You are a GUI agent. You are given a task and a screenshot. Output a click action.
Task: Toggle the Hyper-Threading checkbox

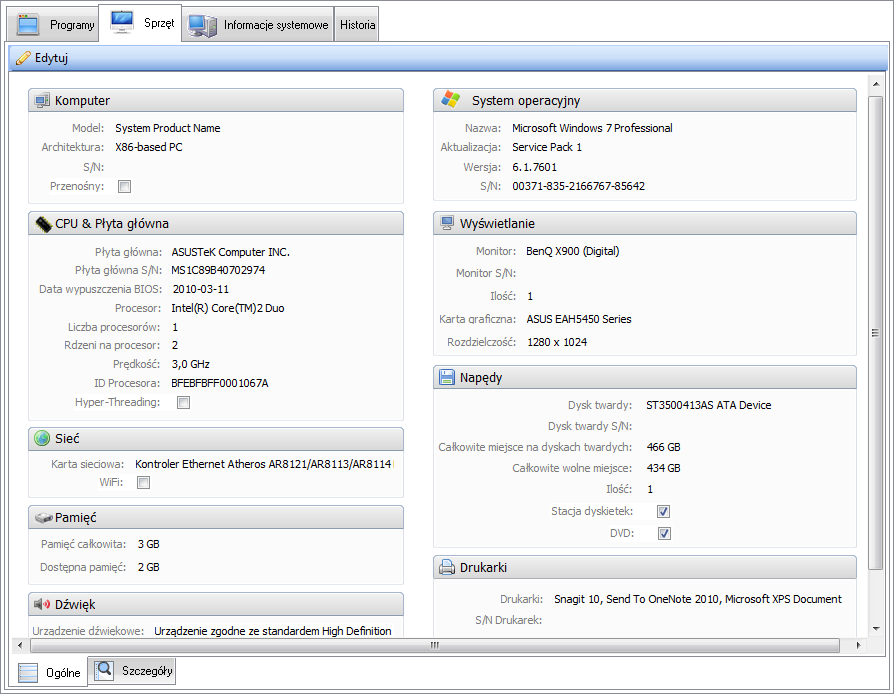pyautogui.click(x=183, y=402)
